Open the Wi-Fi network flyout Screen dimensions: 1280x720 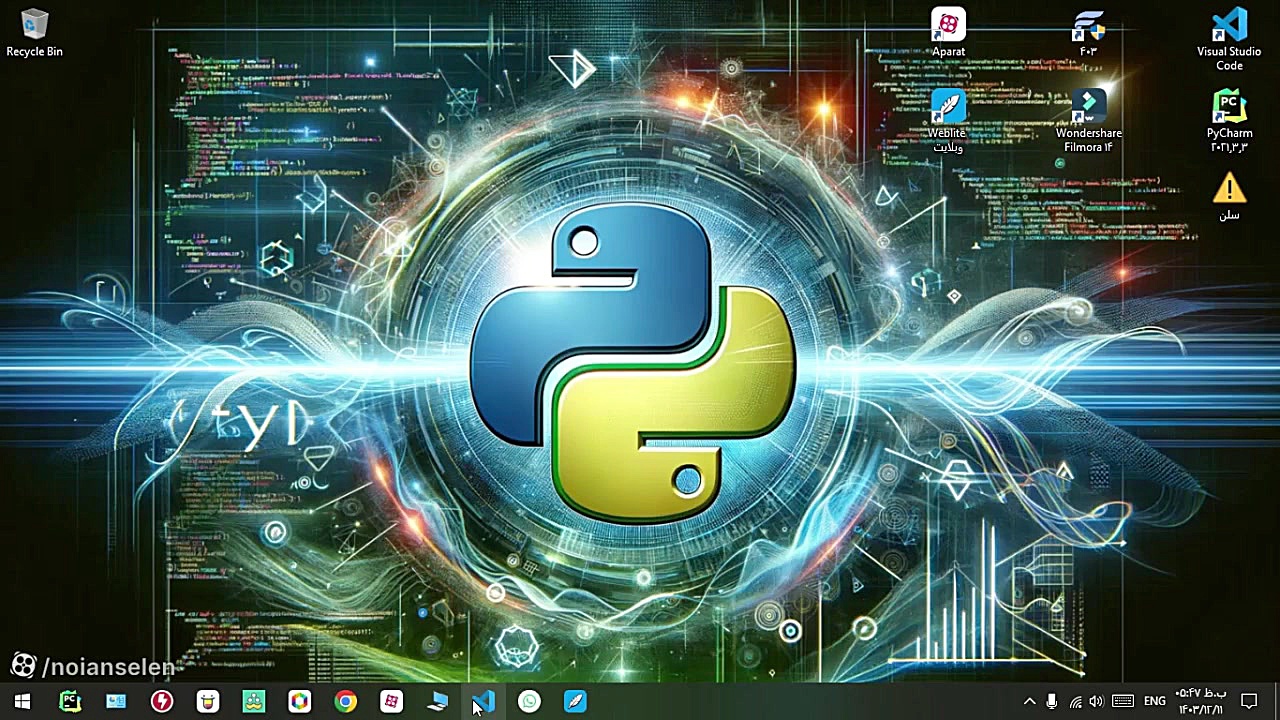click(x=1075, y=701)
